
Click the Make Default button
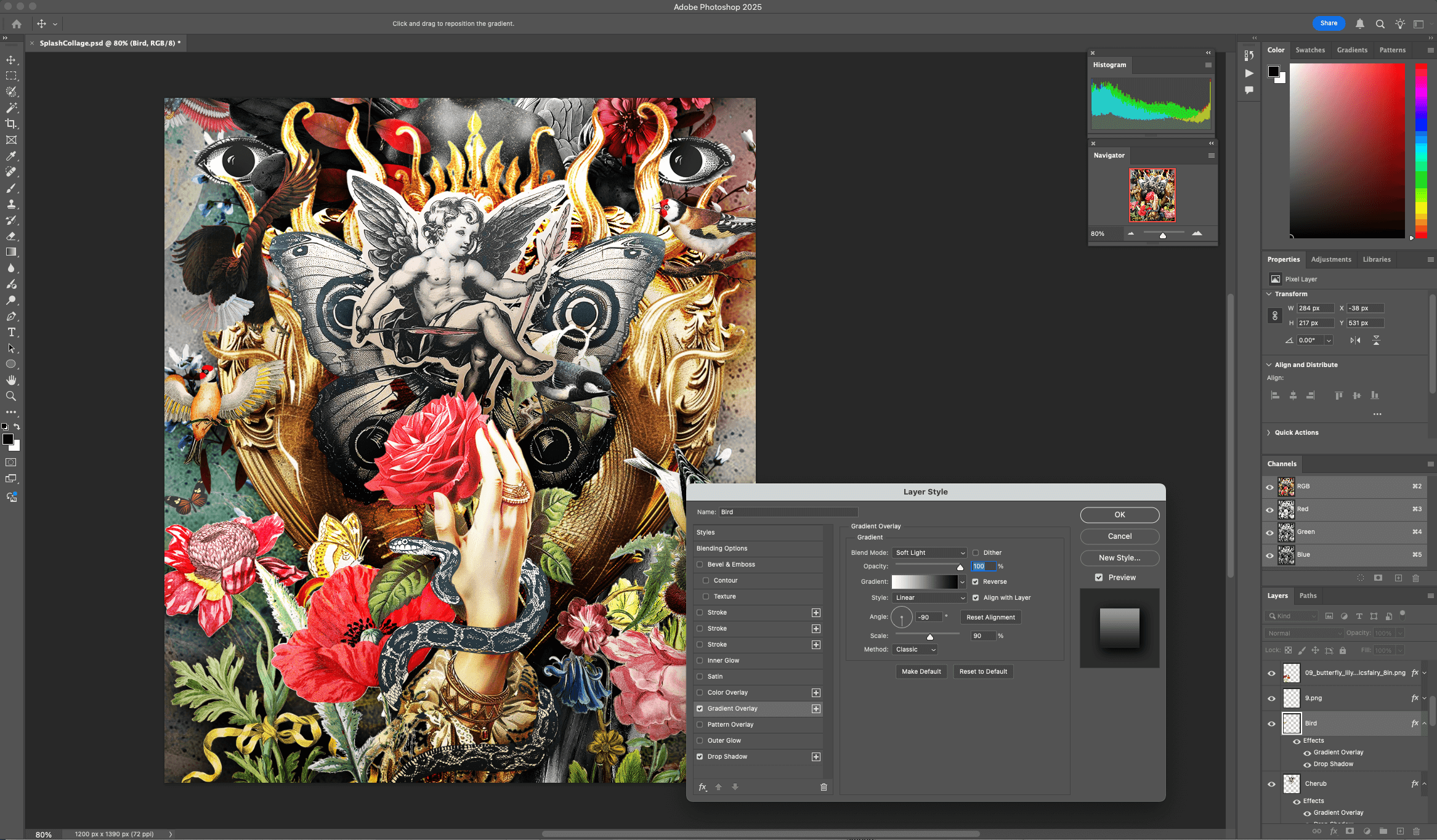(921, 672)
